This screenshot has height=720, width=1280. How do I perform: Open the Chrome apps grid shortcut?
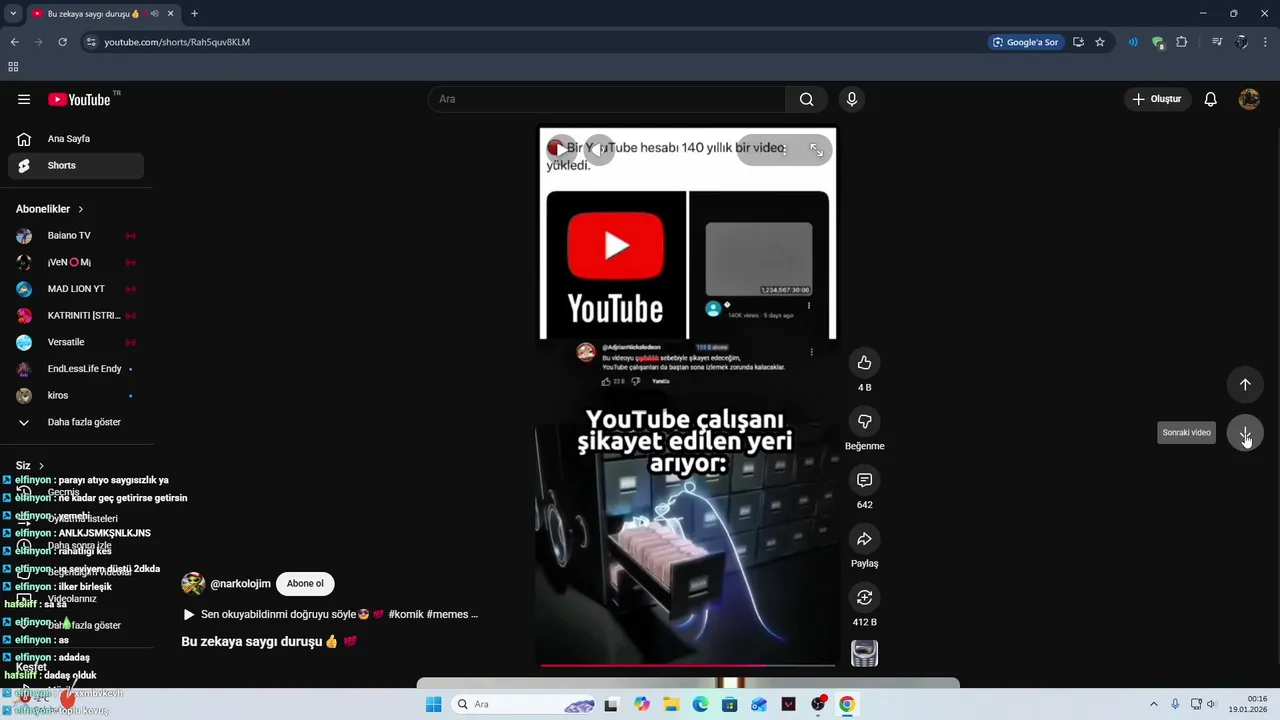13,67
